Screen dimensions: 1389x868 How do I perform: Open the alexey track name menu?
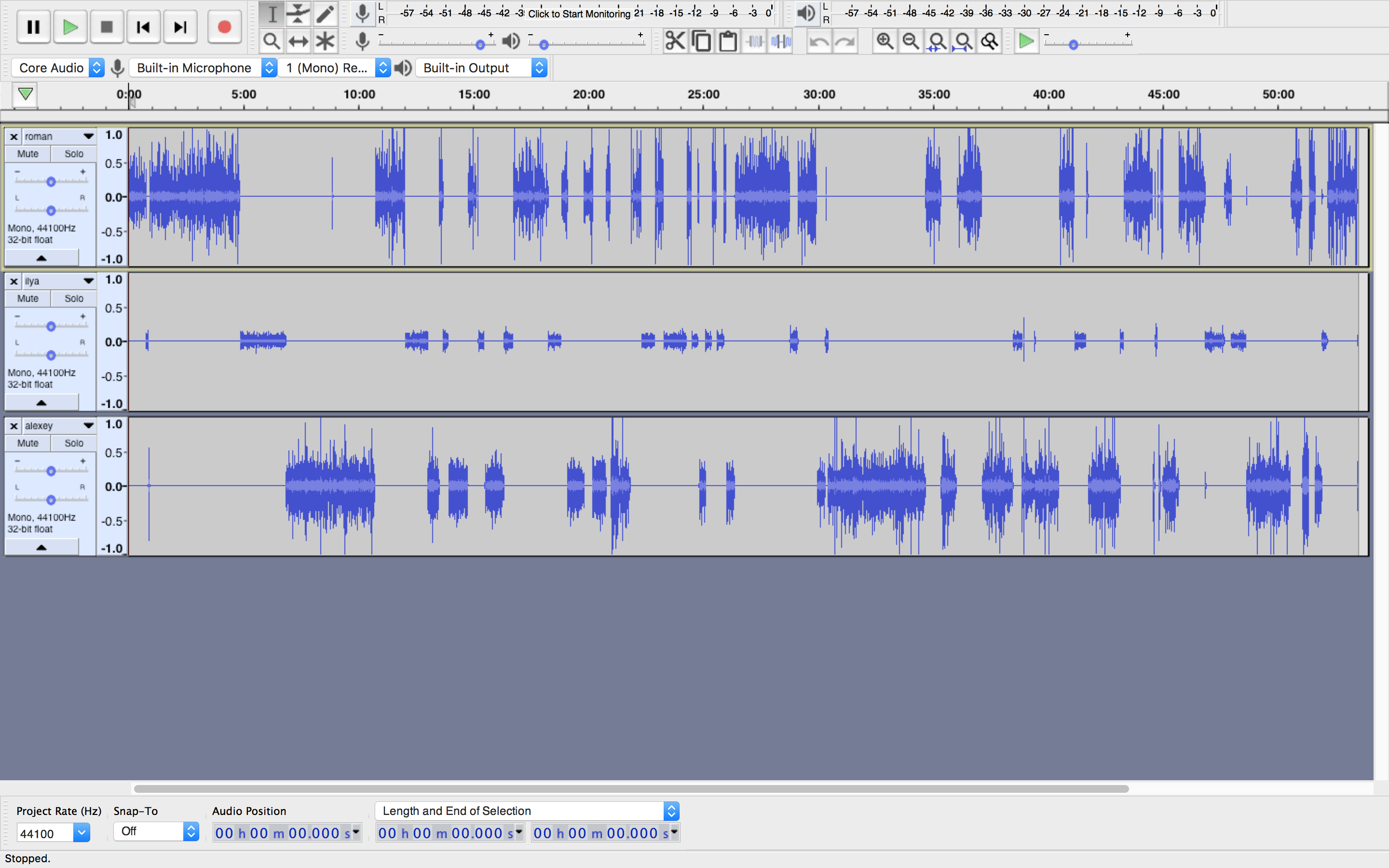[58, 426]
